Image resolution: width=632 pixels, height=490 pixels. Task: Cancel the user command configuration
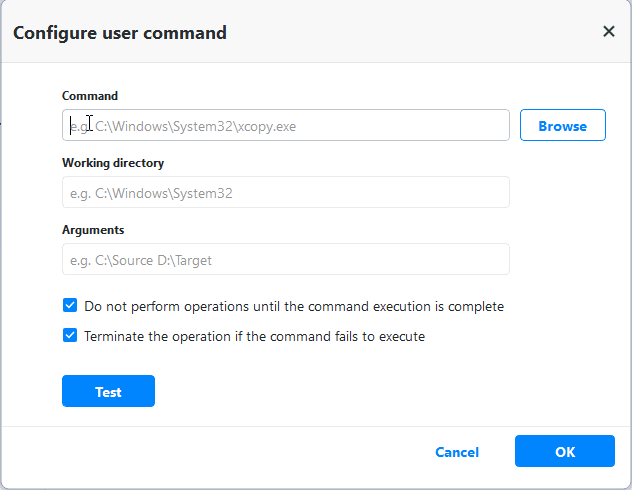click(x=457, y=452)
